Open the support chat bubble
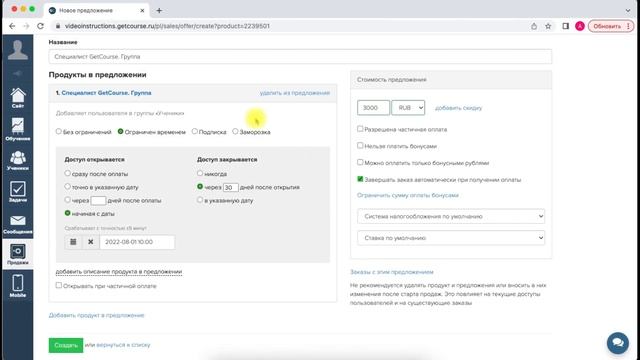This screenshot has height=360, width=640. point(618,343)
